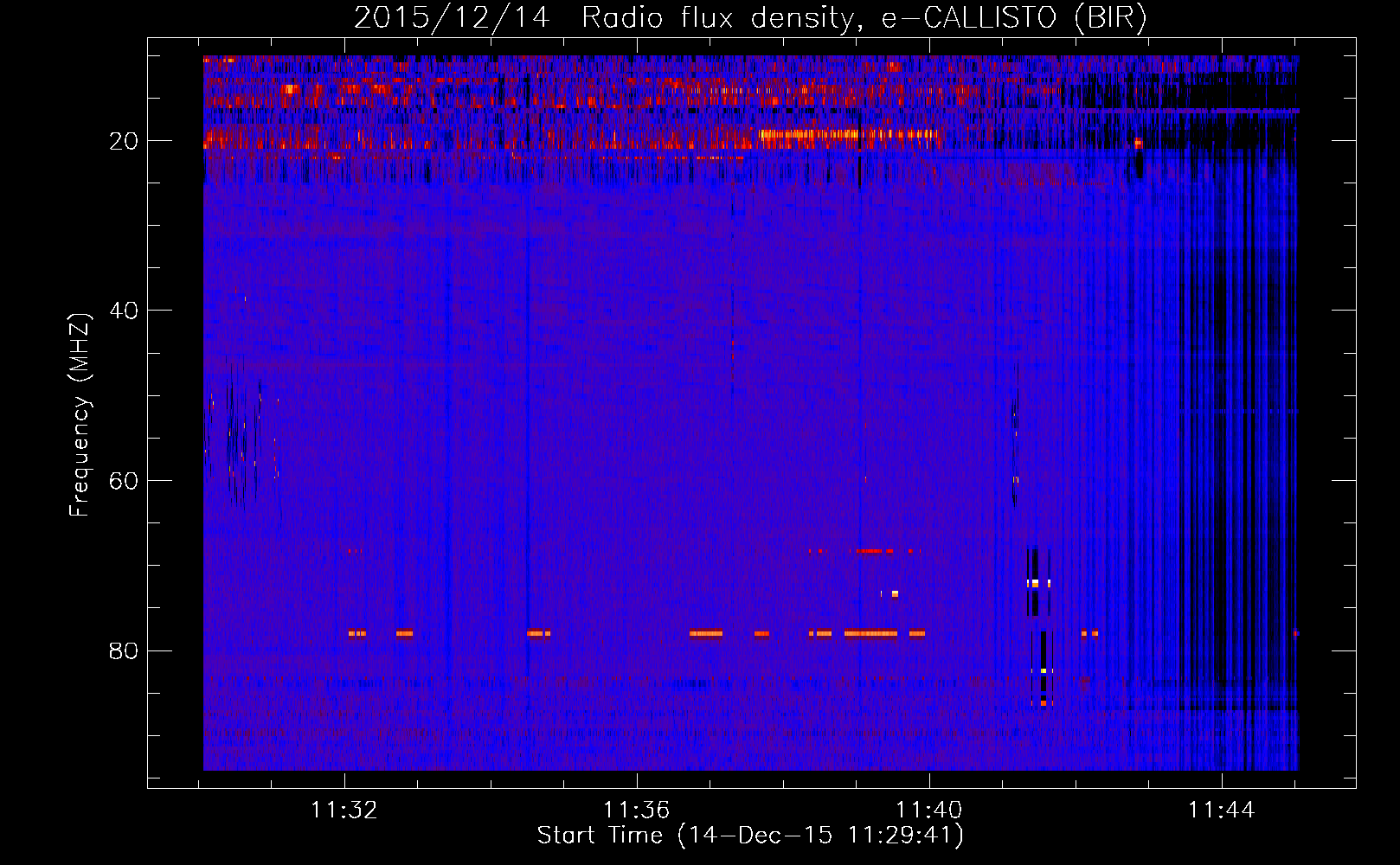Click the 20 MHz frequency tick label

(125, 141)
